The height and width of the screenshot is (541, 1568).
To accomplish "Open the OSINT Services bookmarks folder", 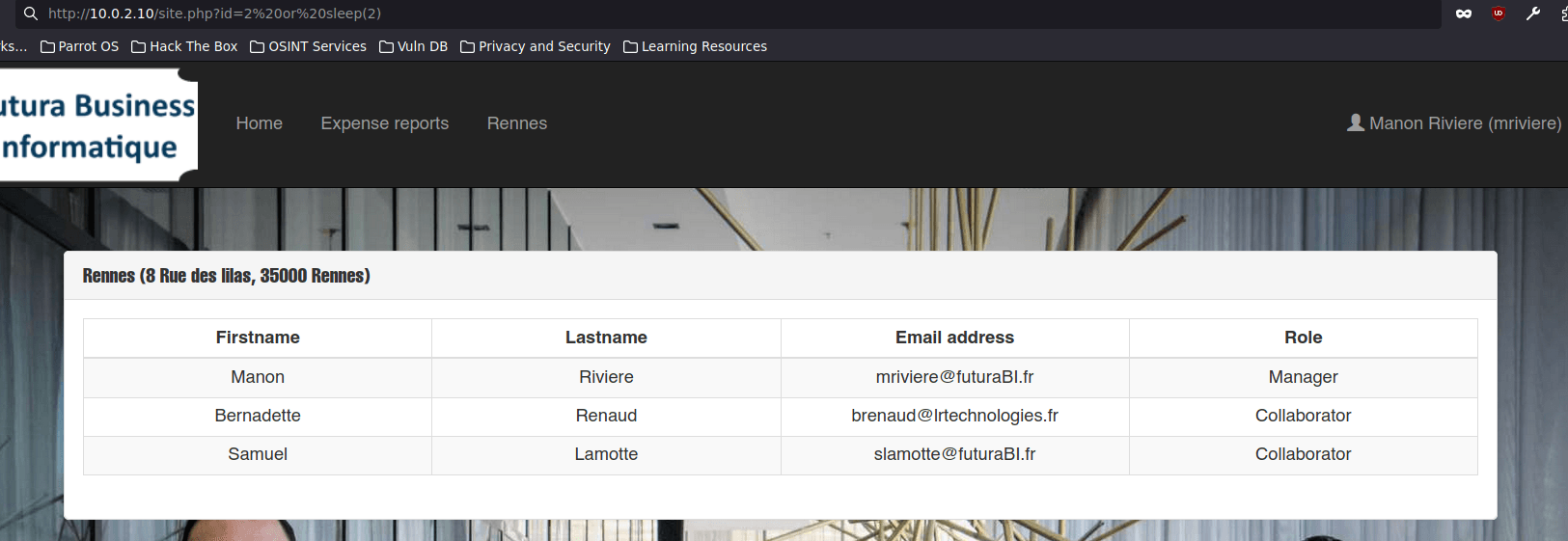I will coord(308,46).
